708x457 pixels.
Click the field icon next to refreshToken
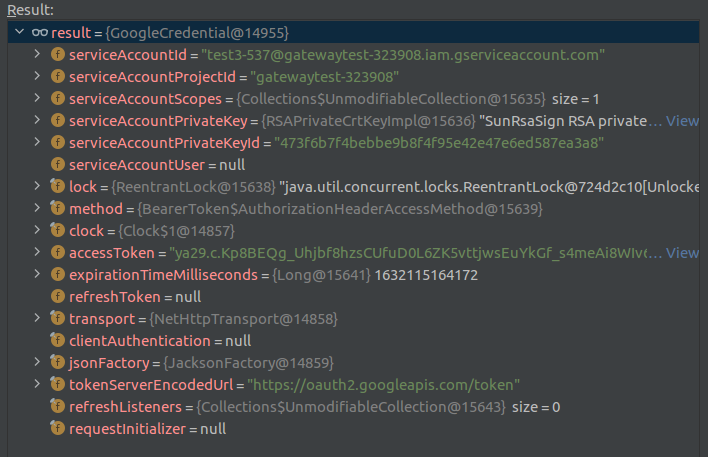[x=58, y=296]
